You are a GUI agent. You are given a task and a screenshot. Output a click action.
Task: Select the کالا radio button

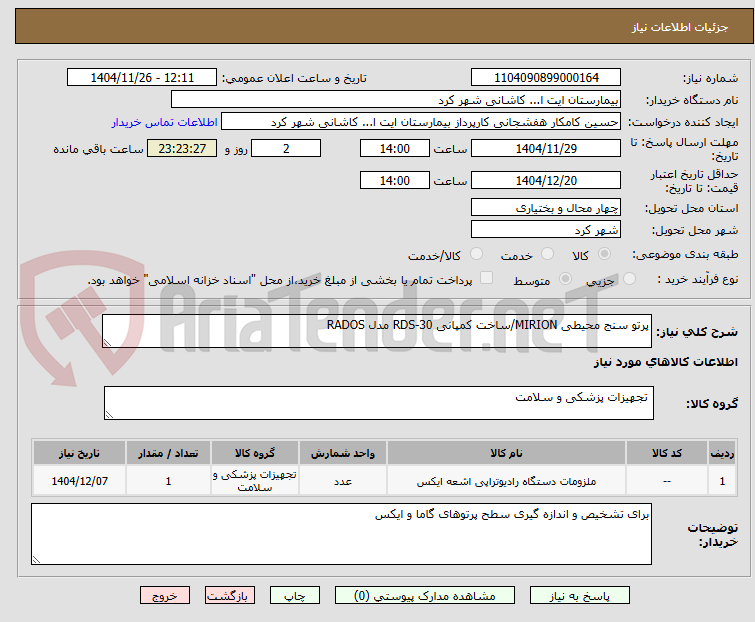tap(604, 254)
